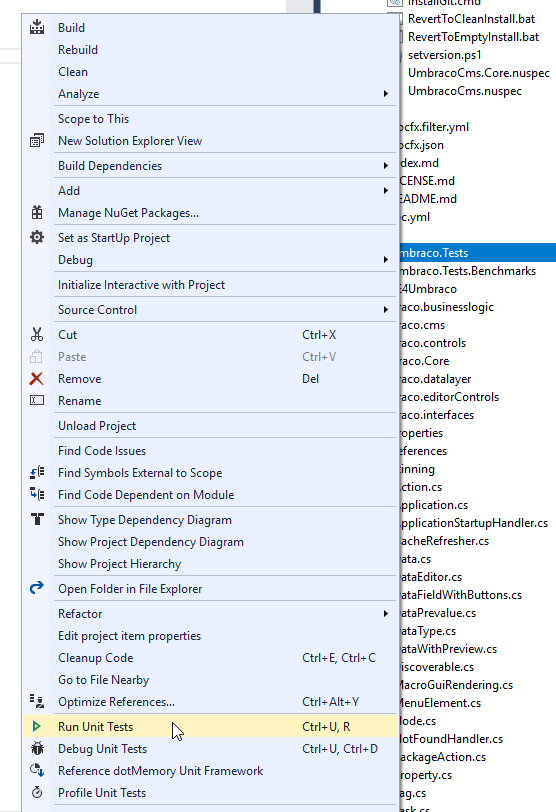Click the Build icon in the context menu
This screenshot has width=556, height=812.
[x=37, y=27]
